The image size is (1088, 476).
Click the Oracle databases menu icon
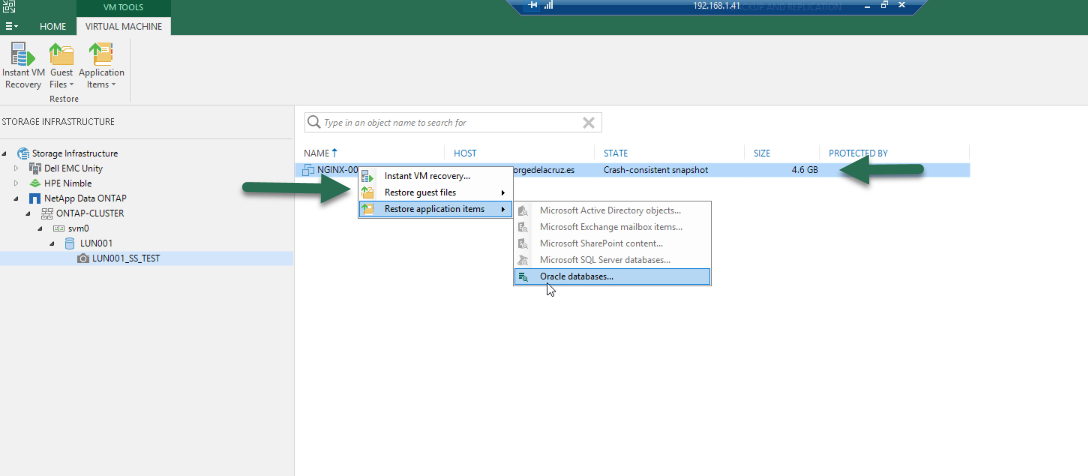[523, 277]
